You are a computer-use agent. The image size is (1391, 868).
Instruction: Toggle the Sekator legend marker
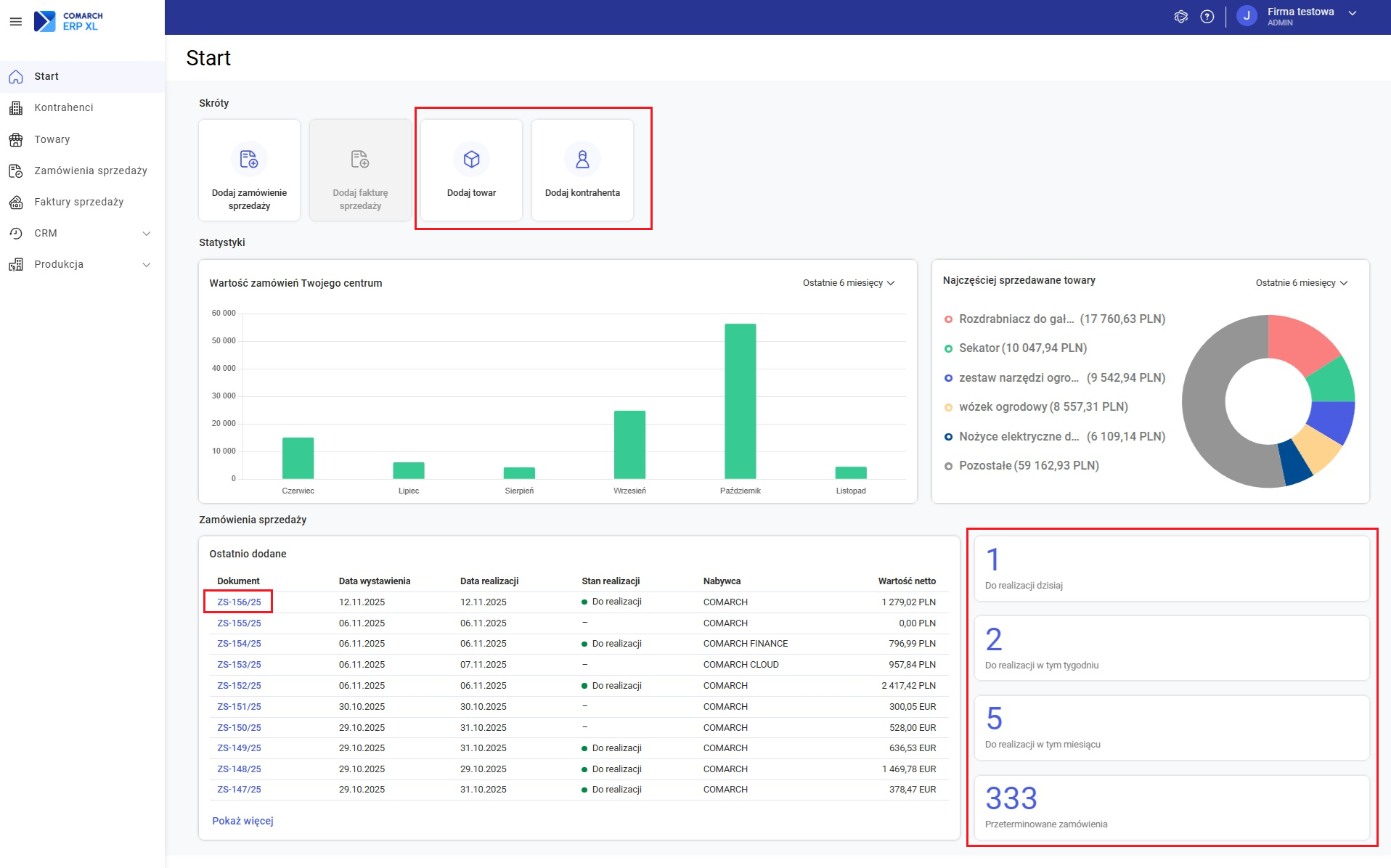point(948,348)
